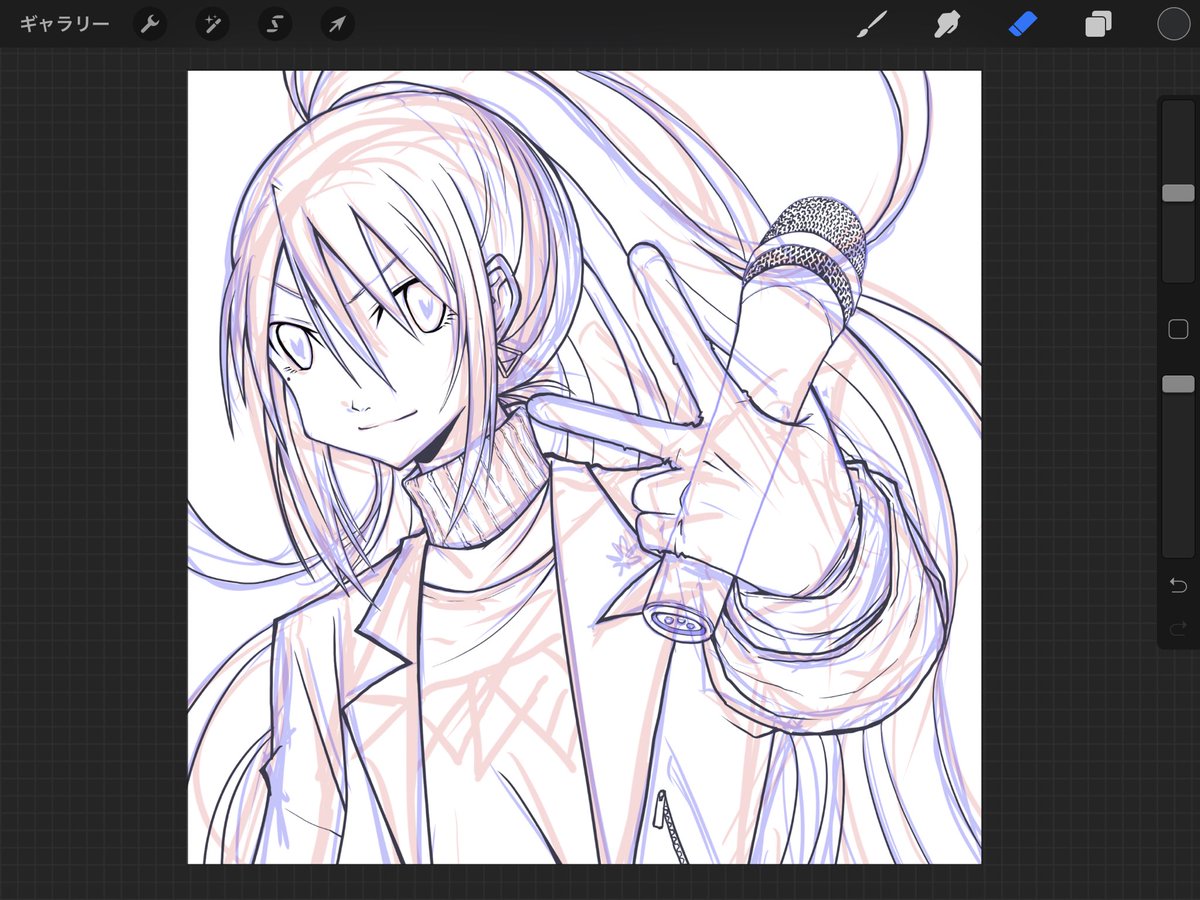
Task: Select the Smudge finger tool
Action: click(946, 24)
